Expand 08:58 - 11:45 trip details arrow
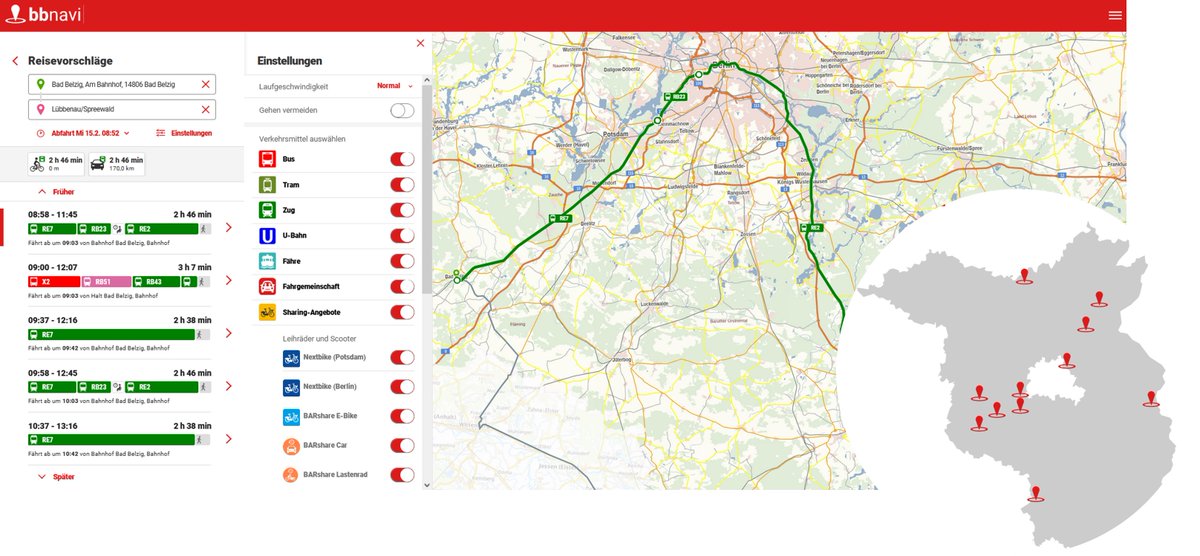Image resolution: width=1200 pixels, height=556 pixels. (x=228, y=228)
